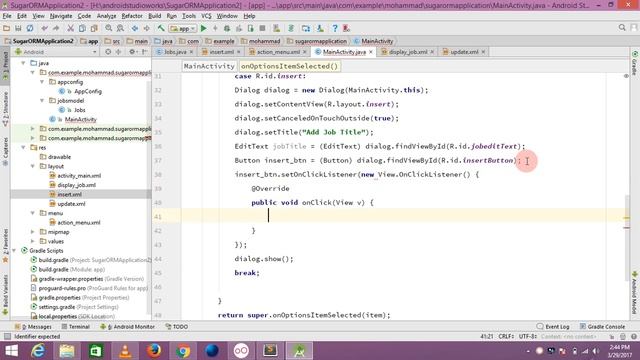Image resolution: width=640 pixels, height=360 pixels.
Task: Click the onOptionsItemSelected() breadcrumb
Action: click(289, 66)
